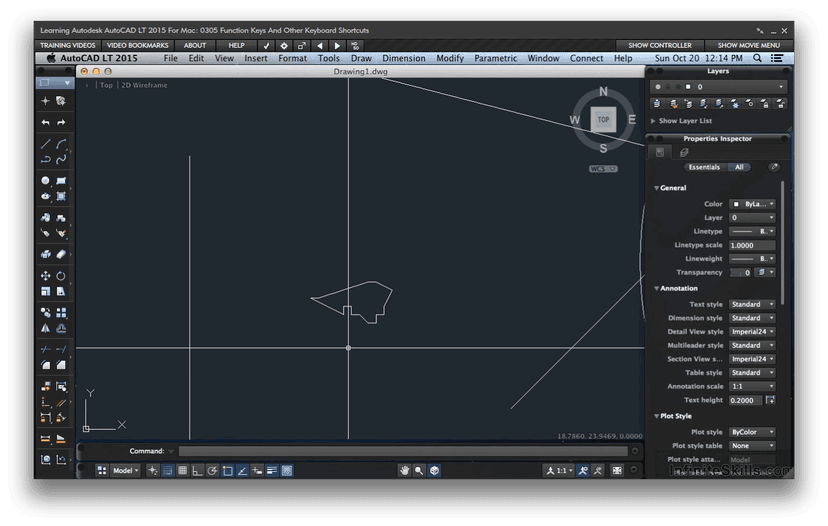Open the Model layout dropdown

pos(125,470)
